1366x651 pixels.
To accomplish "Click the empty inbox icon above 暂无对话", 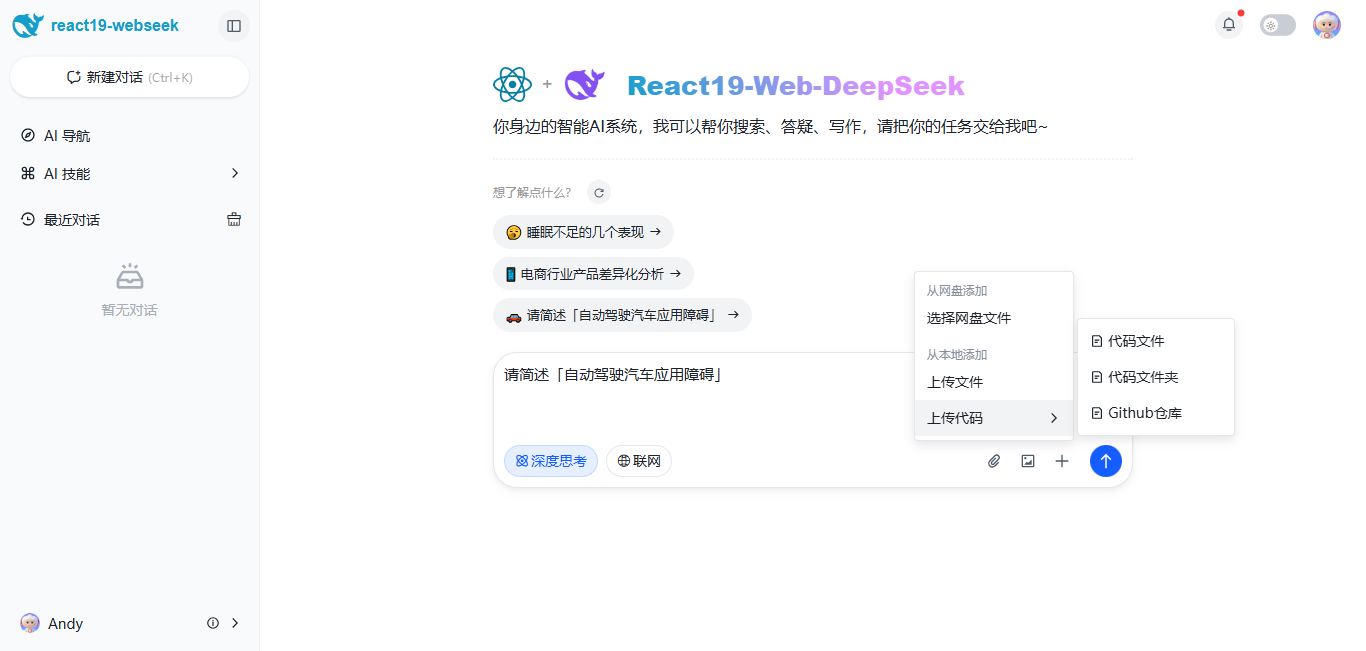I will coord(130,276).
